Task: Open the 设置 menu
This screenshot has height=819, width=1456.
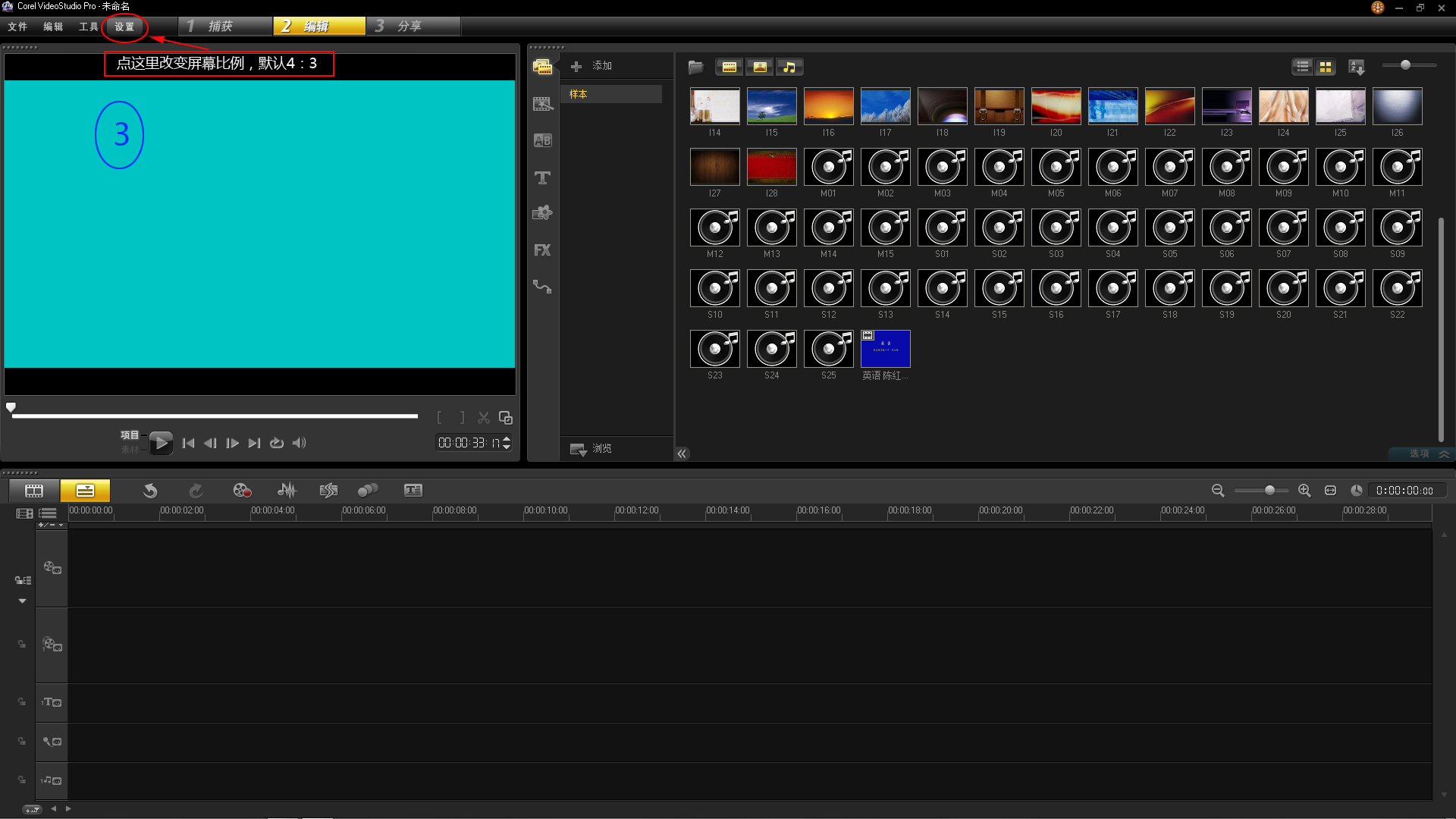Action: coord(124,27)
